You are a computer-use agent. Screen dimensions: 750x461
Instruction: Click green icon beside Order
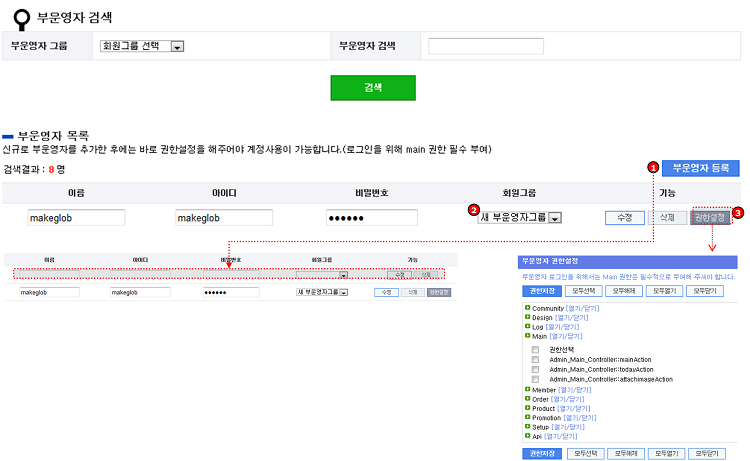point(527,399)
